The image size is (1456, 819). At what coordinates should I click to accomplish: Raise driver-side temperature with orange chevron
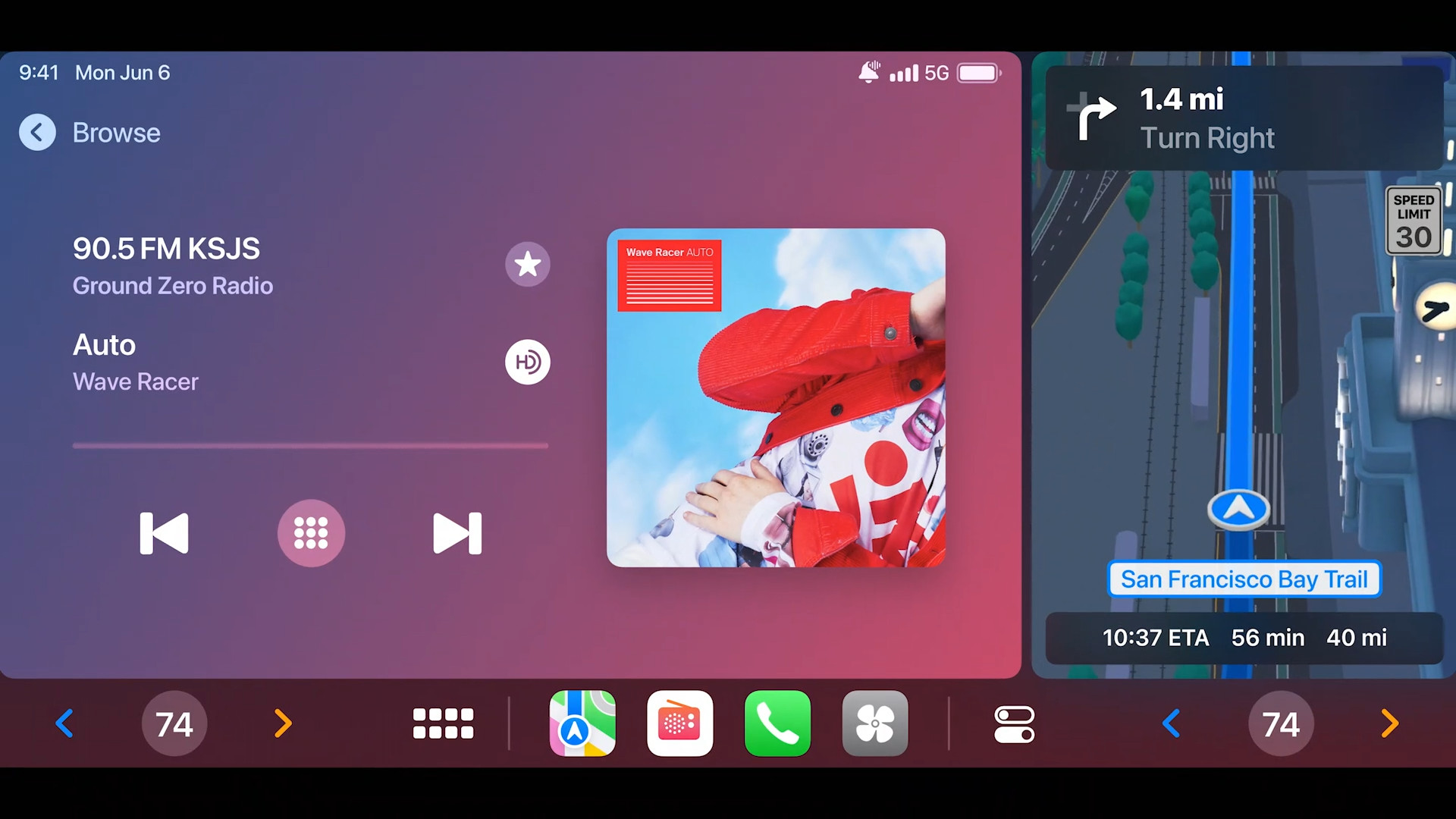[x=283, y=723]
